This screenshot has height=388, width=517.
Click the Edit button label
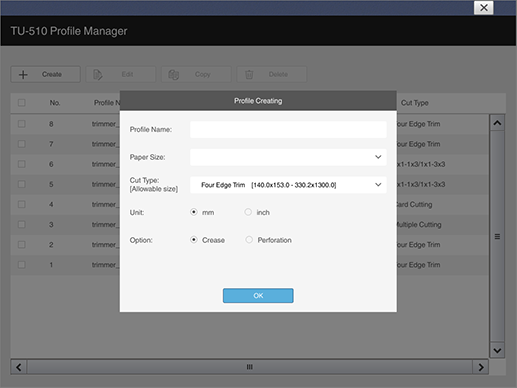click(127, 74)
